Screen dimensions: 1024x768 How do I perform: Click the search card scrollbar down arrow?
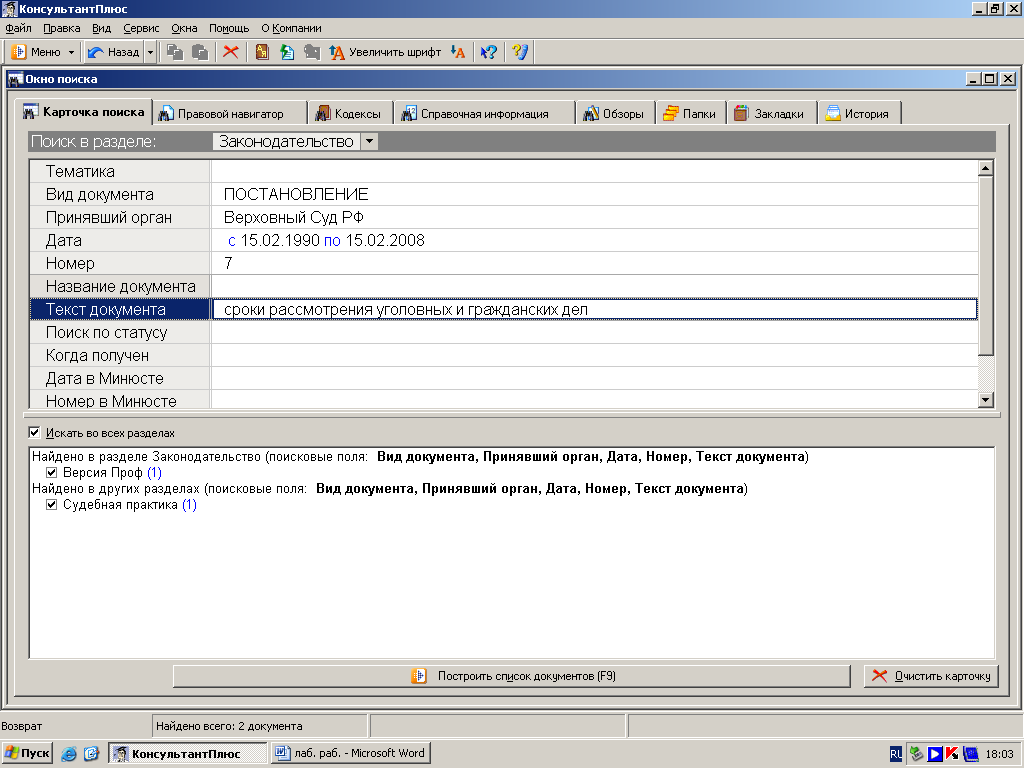985,400
